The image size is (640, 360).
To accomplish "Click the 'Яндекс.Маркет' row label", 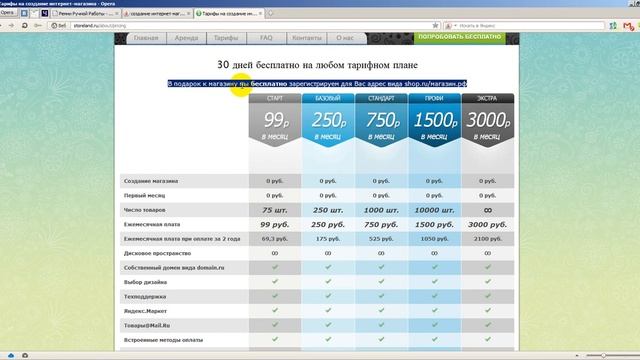I will [x=145, y=311].
